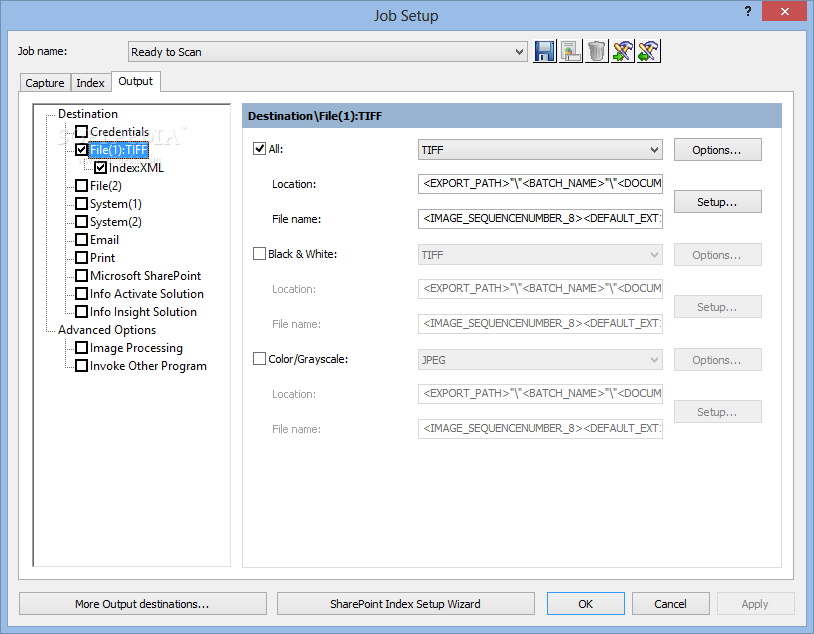
Task: Click the blue floppy disk save job icon
Action: 545,51
